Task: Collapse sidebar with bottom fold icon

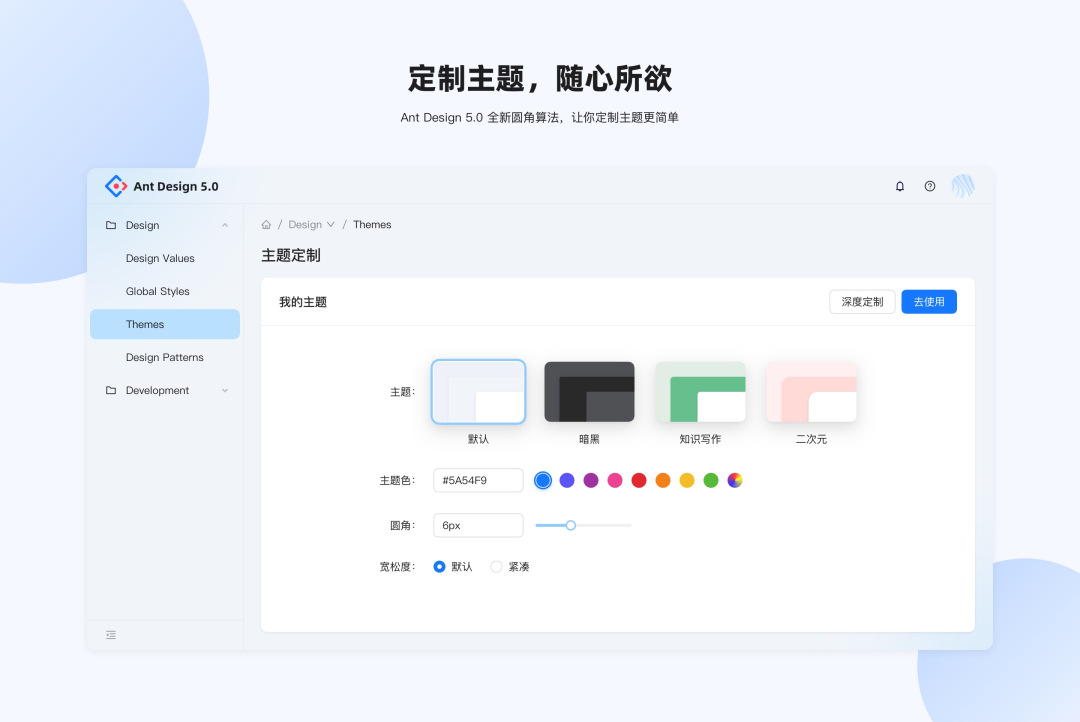Action: [111, 635]
